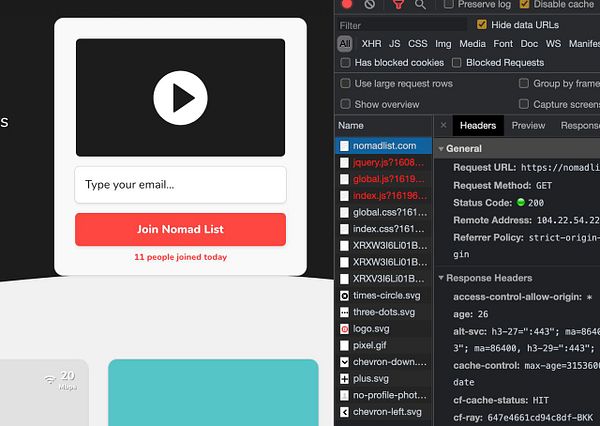
Task: Click the email input field
Action: tap(180, 185)
